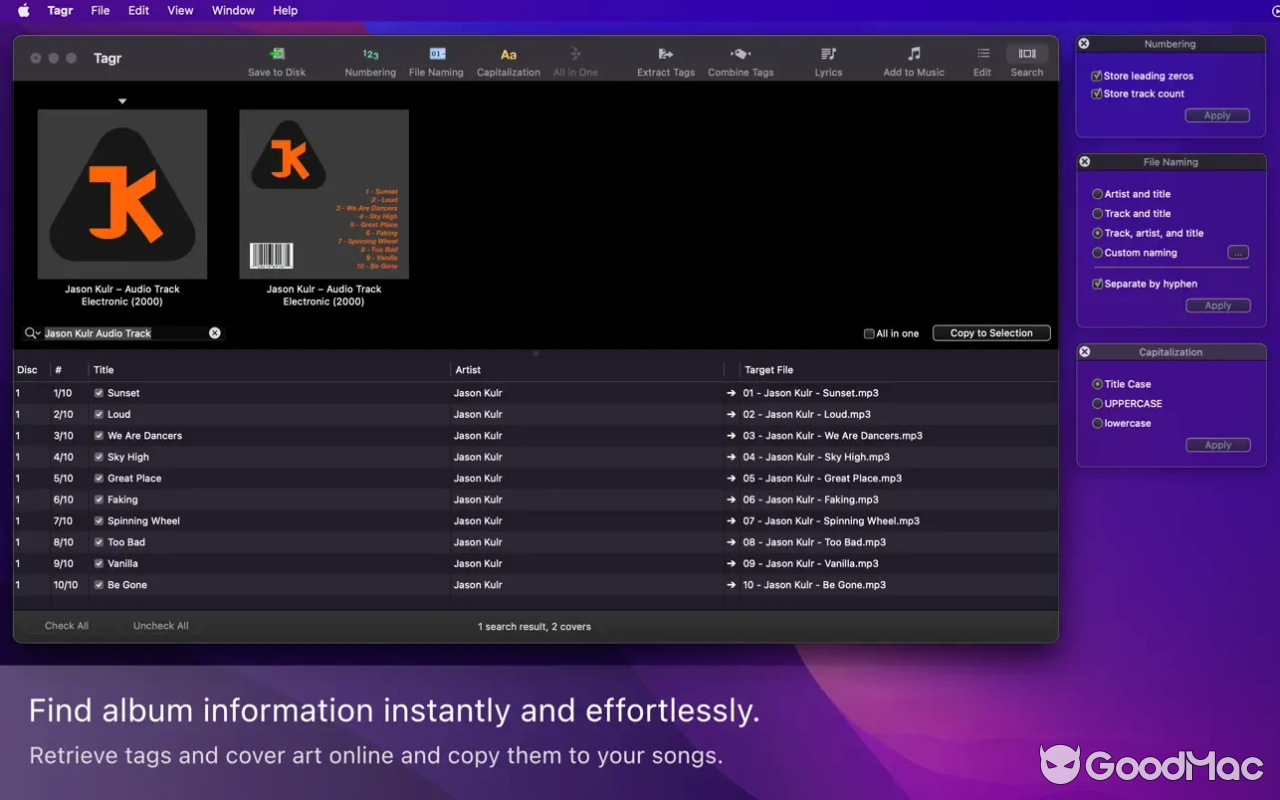1280x800 pixels.
Task: Toggle the Search toolbar button
Action: 1027,55
